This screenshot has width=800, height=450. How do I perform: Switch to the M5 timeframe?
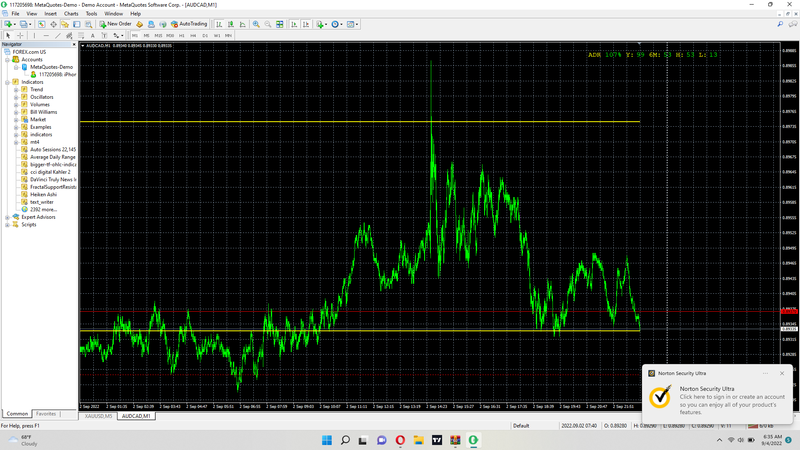[146, 35]
